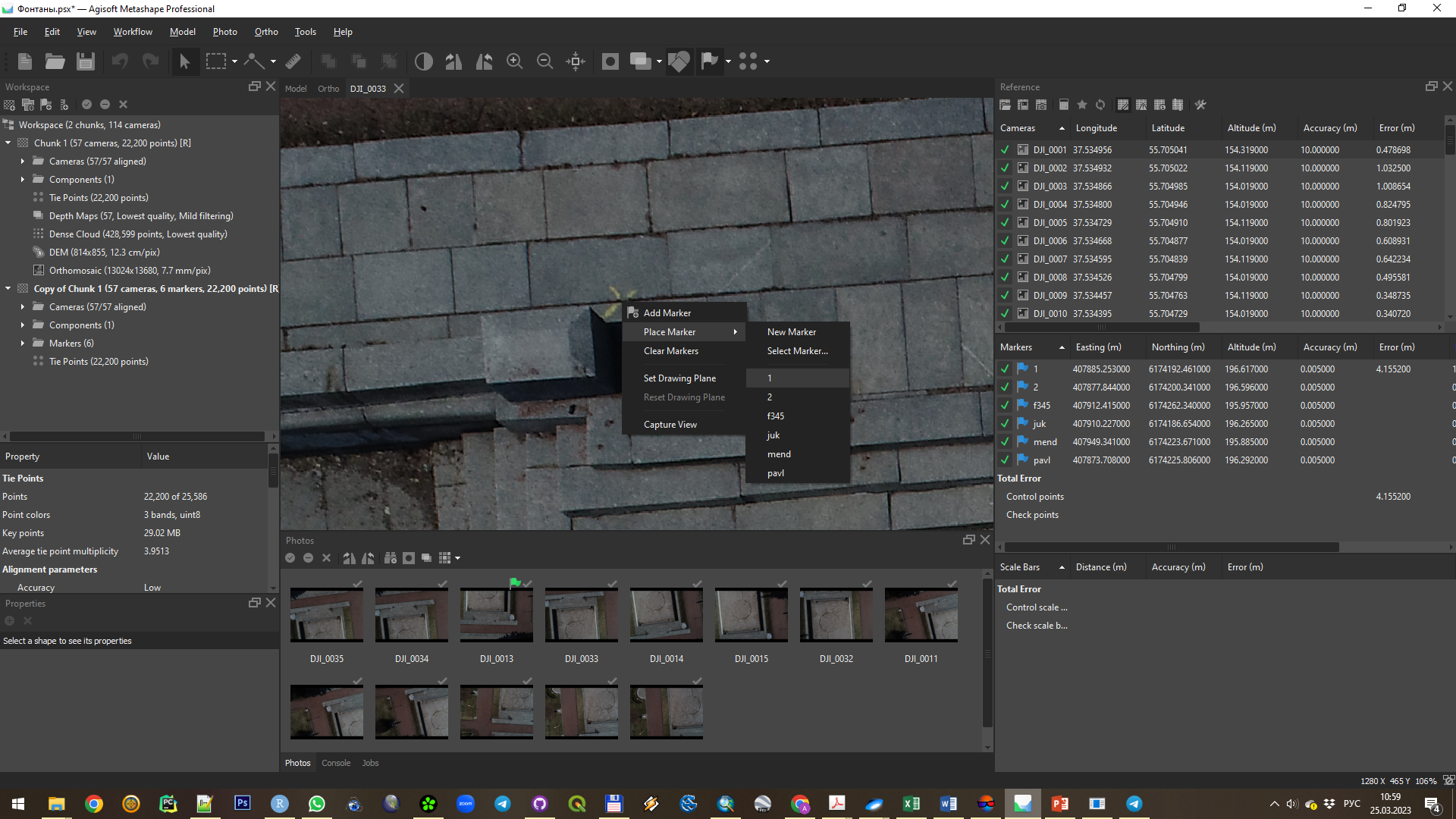Expand Copy of Chunk 1 Markers group
Image resolution: width=1456 pixels, height=819 pixels.
[22, 343]
